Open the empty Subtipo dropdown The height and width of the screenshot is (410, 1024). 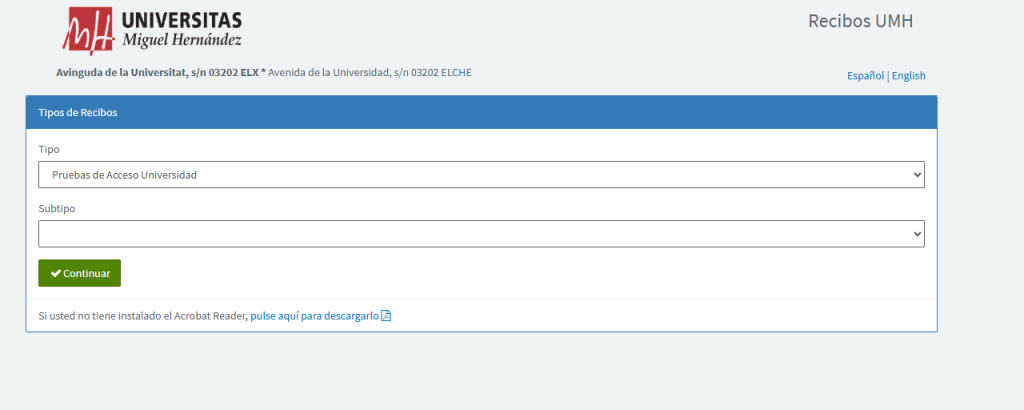[x=481, y=234]
